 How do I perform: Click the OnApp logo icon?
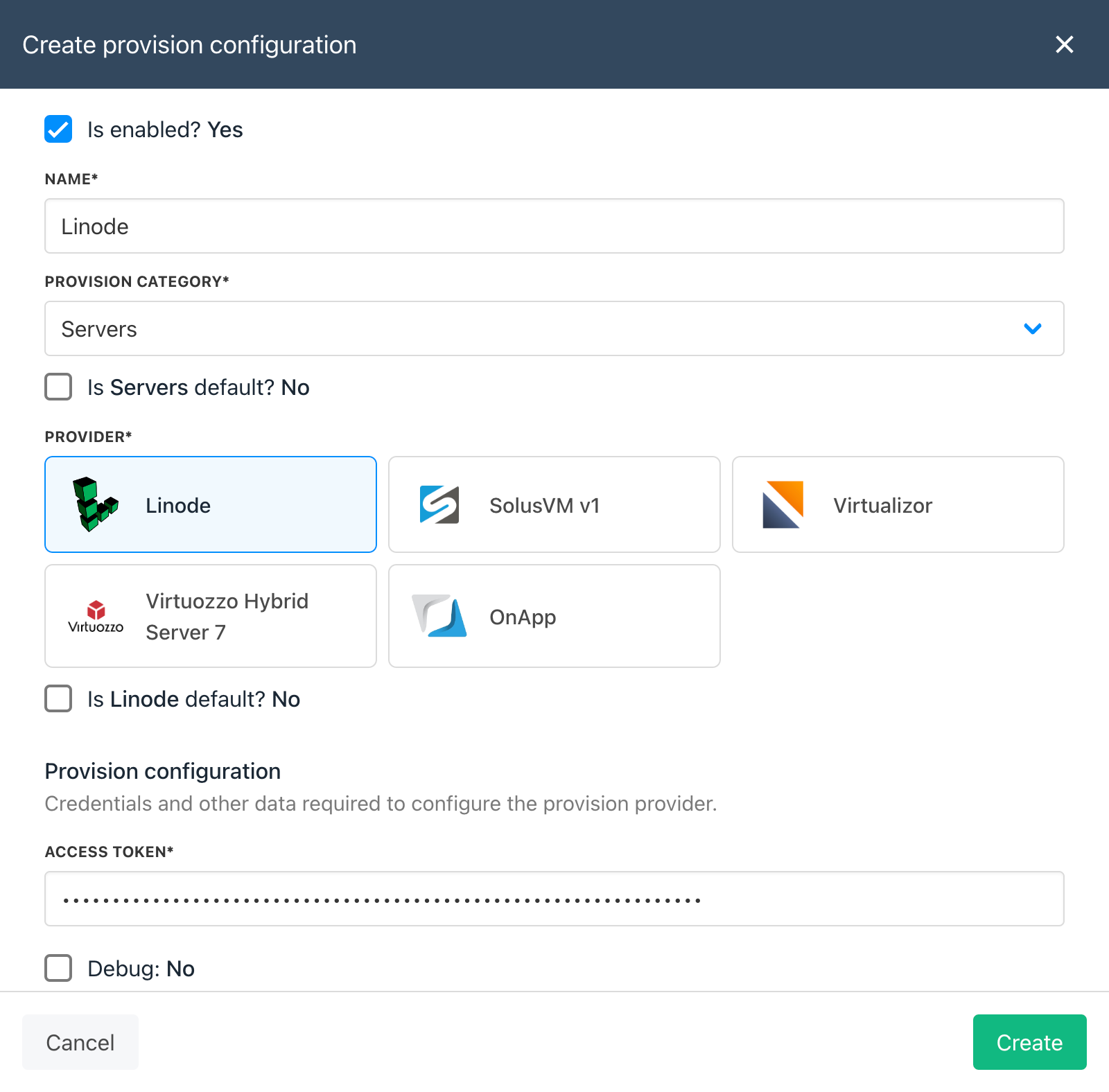coord(439,615)
